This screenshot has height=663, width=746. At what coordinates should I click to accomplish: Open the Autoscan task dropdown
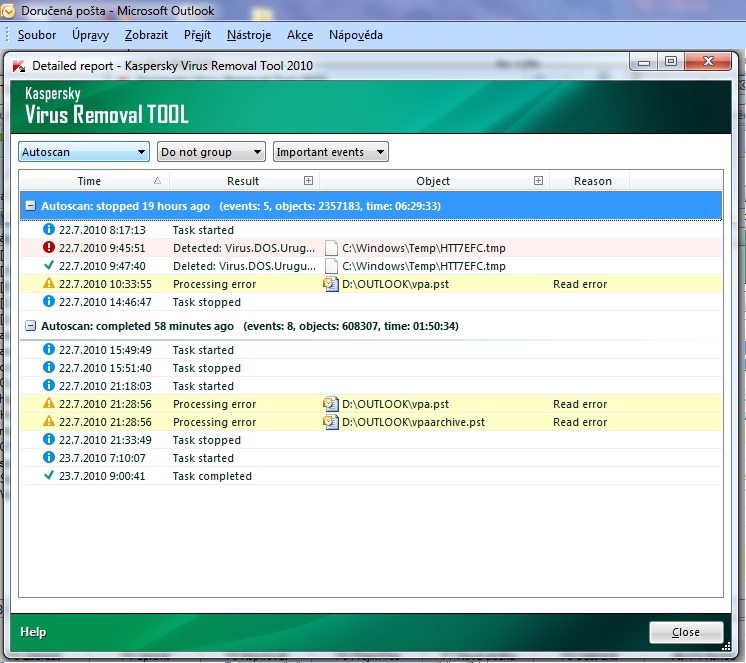pyautogui.click(x=84, y=152)
